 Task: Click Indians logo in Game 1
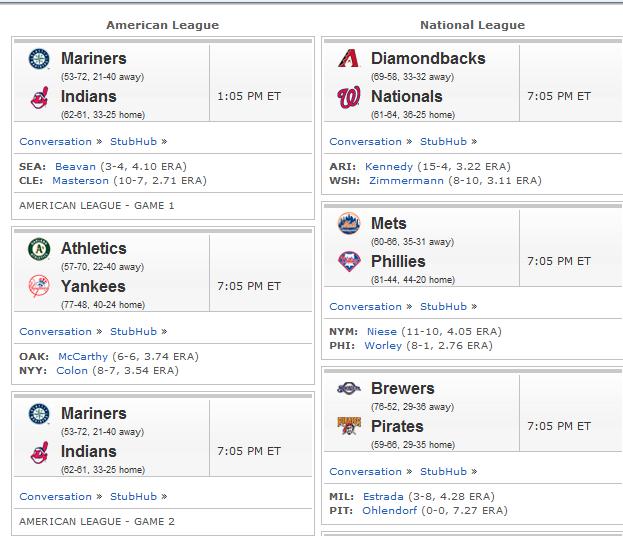(x=40, y=97)
